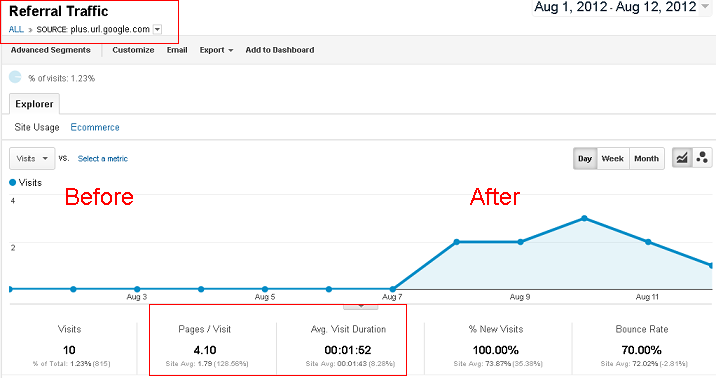This screenshot has width=716, height=378.
Task: Click the Aug 3 data point on chart
Action: [x=137, y=289]
